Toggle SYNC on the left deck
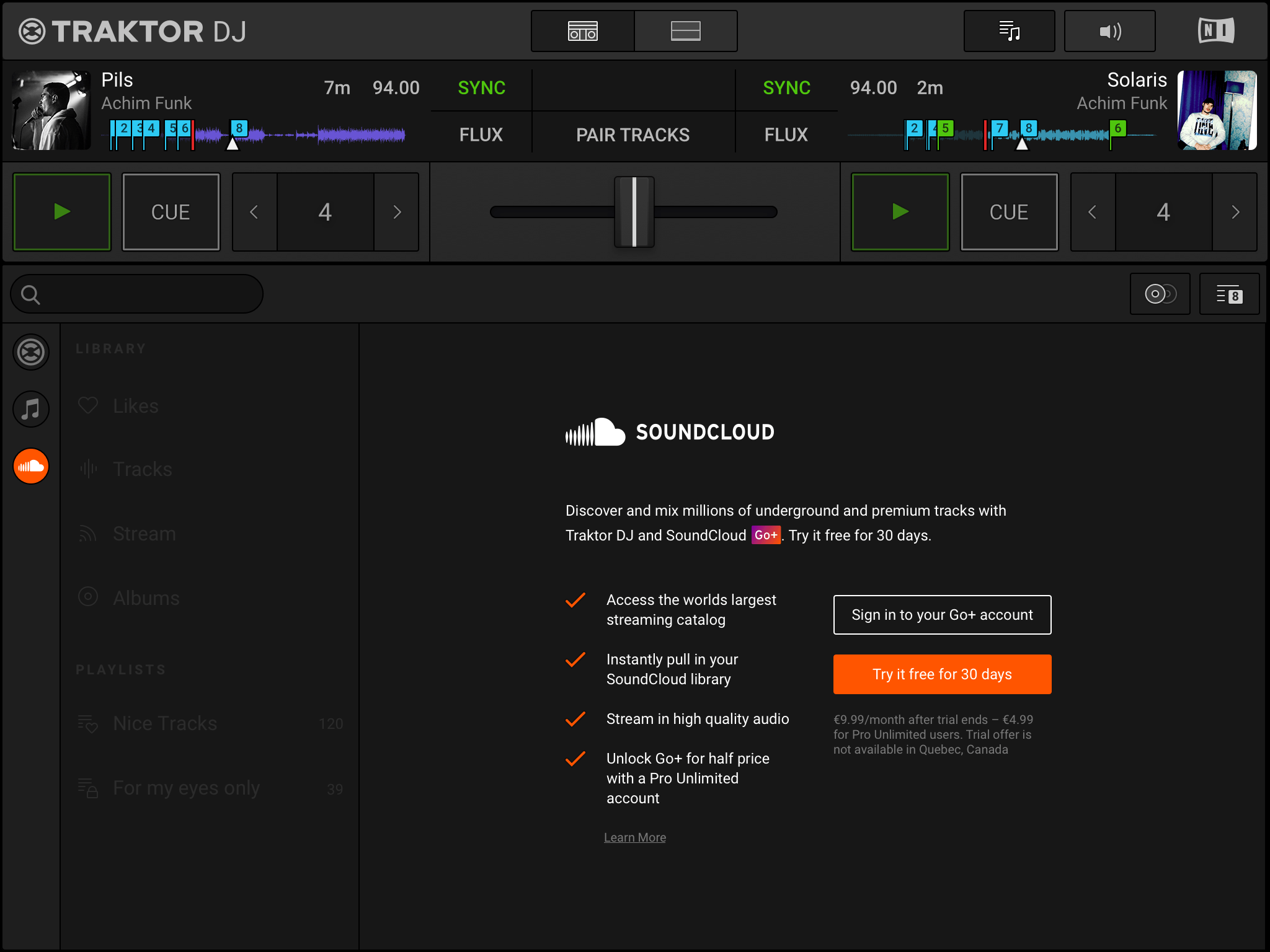Viewport: 1270px width, 952px height. pyautogui.click(x=480, y=88)
